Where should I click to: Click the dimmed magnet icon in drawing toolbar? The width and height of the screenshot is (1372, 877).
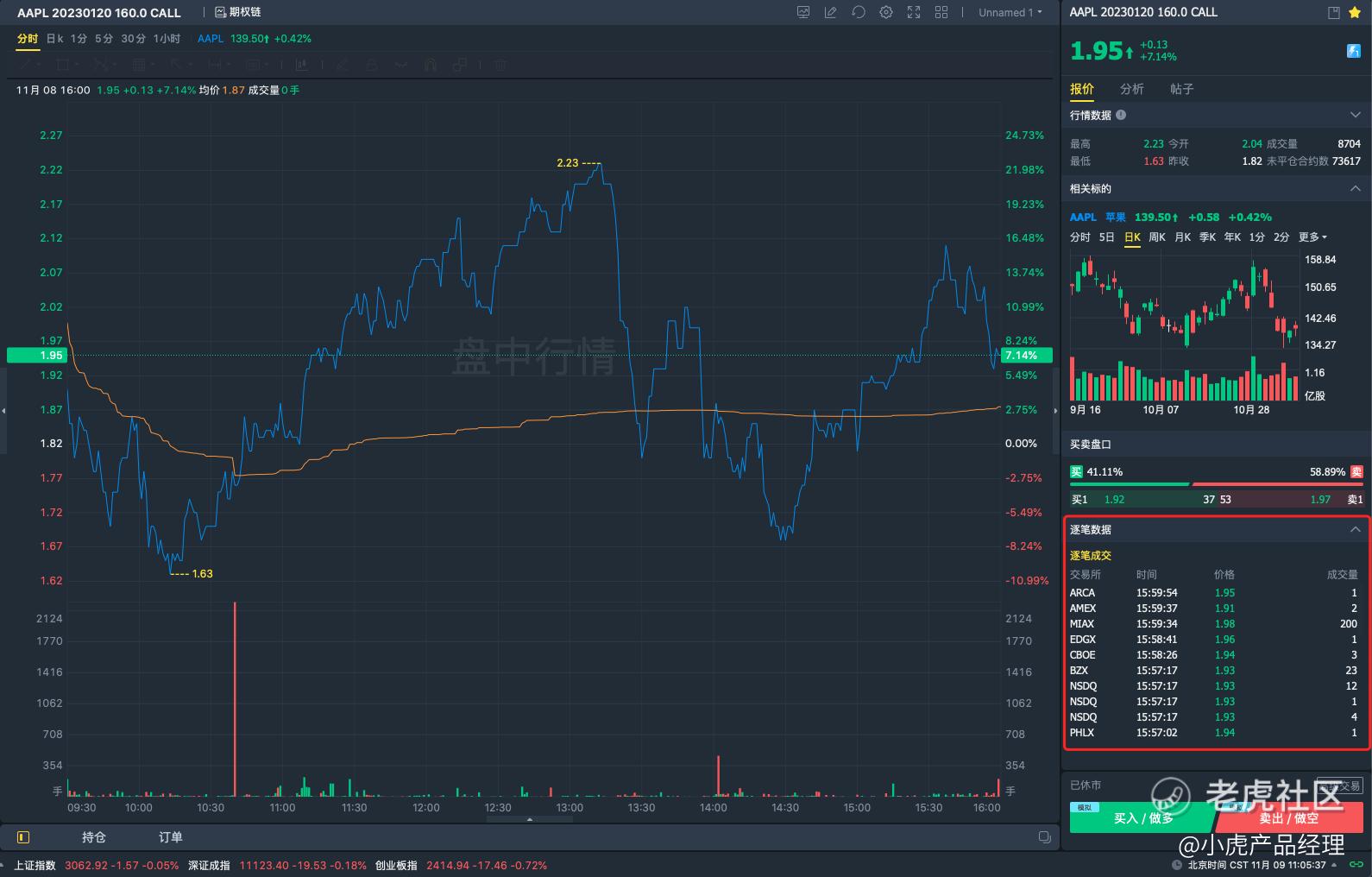[x=431, y=65]
